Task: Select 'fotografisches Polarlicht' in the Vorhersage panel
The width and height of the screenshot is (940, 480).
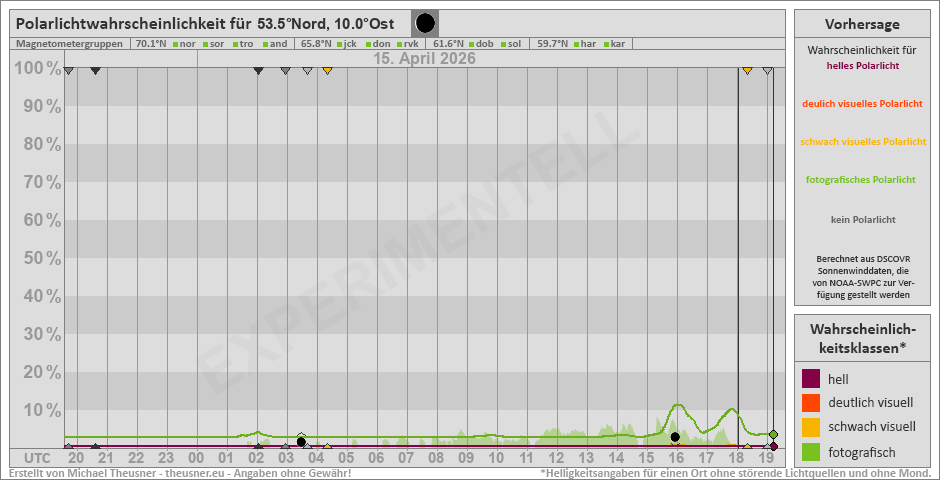Action: pos(863,180)
